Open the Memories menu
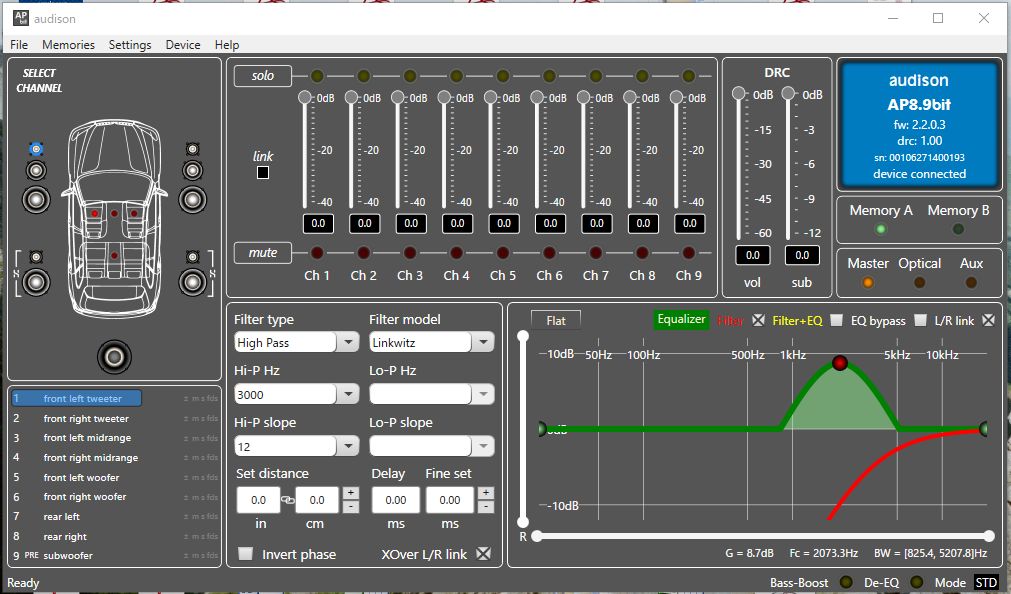The width and height of the screenshot is (1011, 594). pyautogui.click(x=68, y=45)
